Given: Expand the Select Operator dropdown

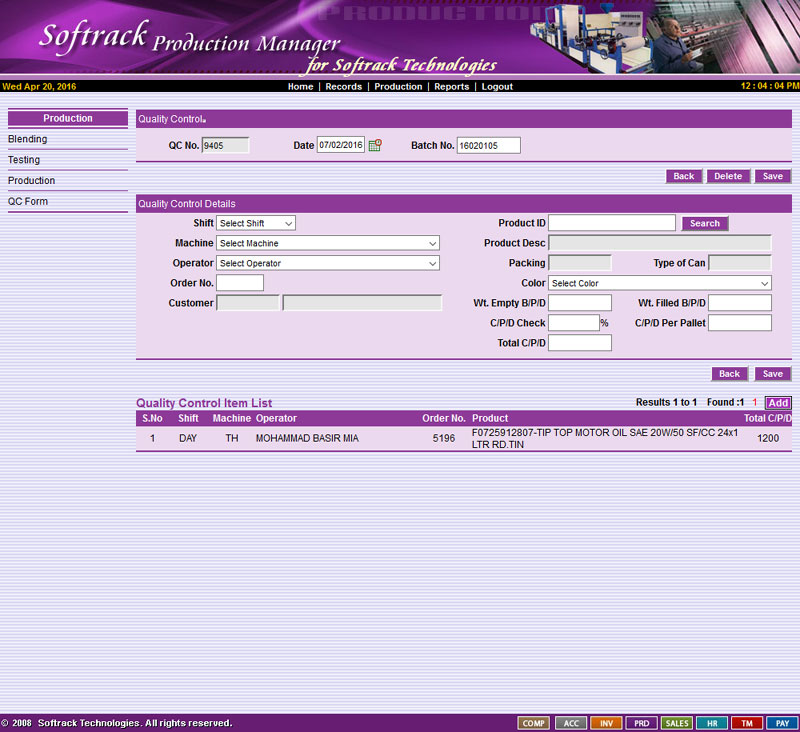Looking at the screenshot, I should tap(328, 264).
